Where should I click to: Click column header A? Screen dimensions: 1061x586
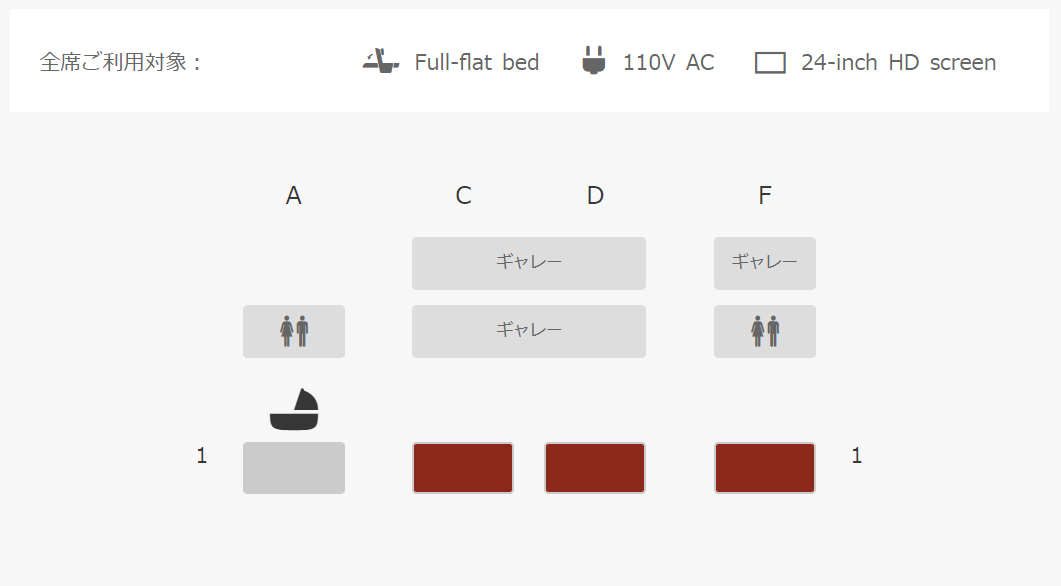(x=293, y=196)
